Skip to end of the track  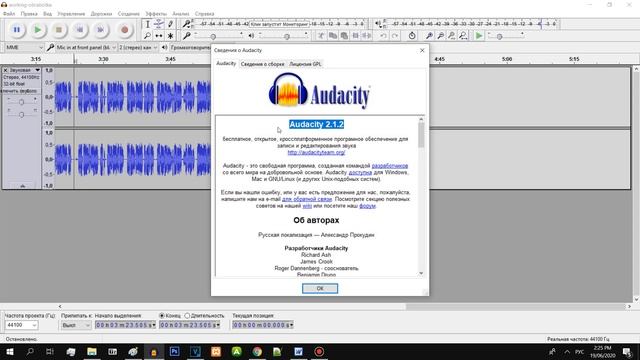pos(101,30)
